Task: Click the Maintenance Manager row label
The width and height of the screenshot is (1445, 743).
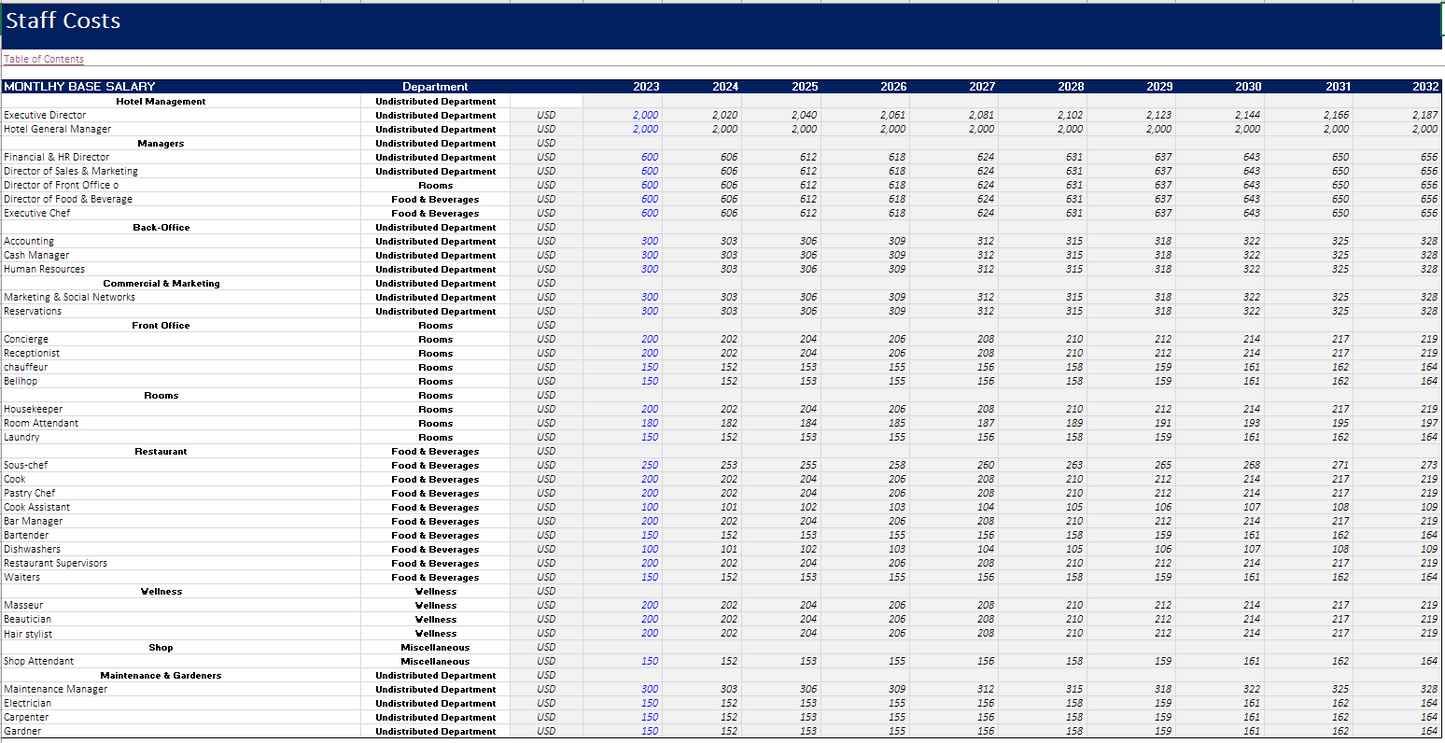Action: 55,689
